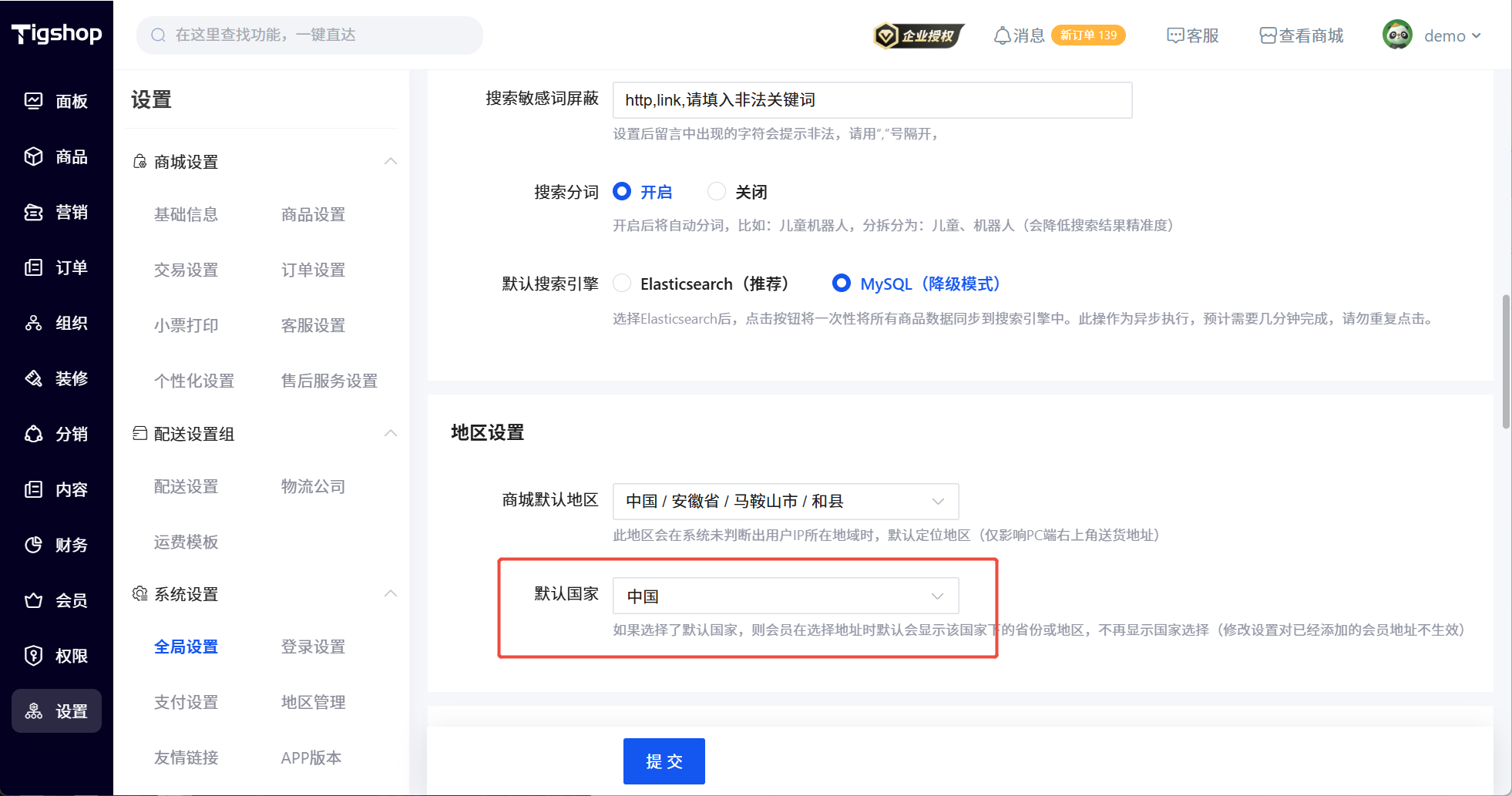Viewport: 1512px width, 796px height.
Task: Click the 消息 notification bell icon
Action: pos(1002,35)
